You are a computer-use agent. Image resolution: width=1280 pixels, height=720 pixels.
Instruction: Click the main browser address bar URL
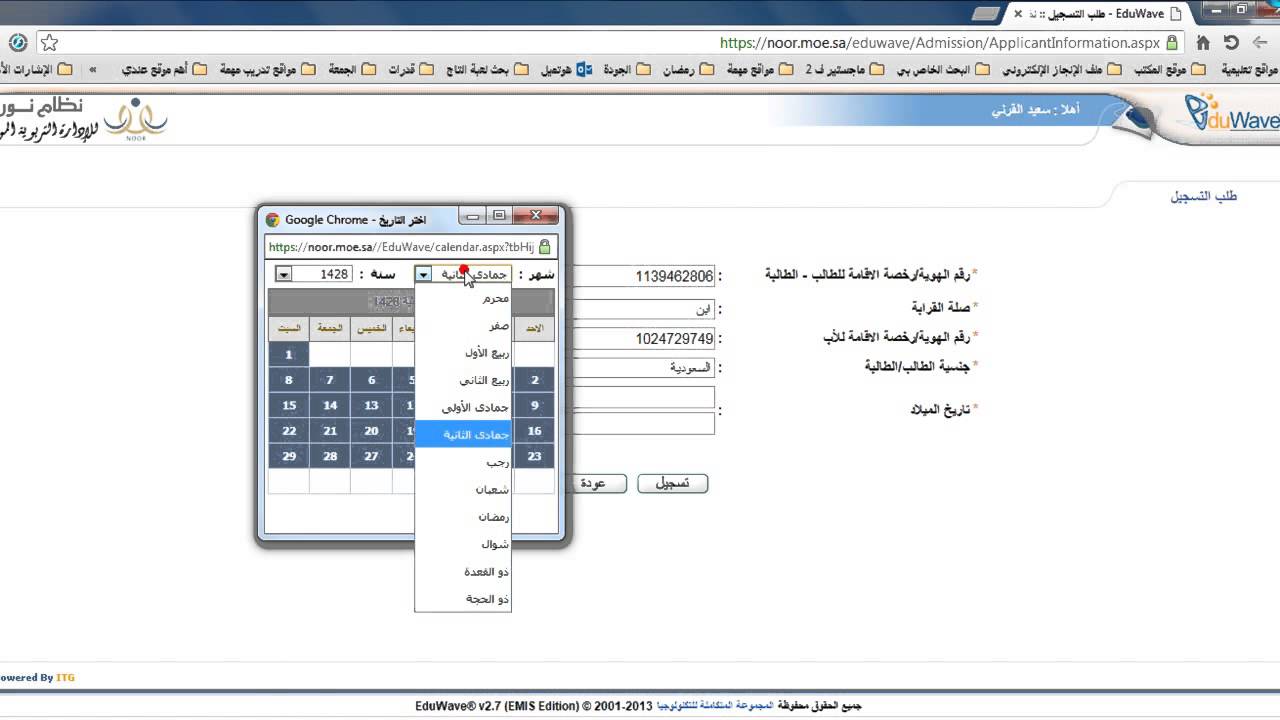pyautogui.click(x=940, y=43)
